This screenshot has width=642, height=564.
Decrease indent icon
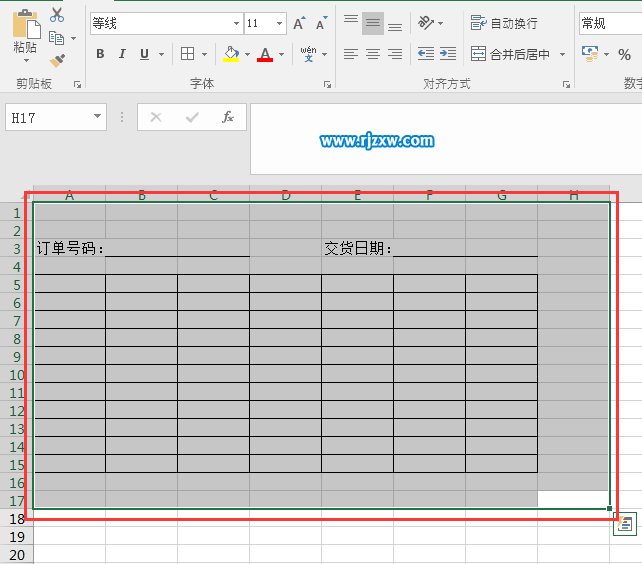pyautogui.click(x=426, y=54)
